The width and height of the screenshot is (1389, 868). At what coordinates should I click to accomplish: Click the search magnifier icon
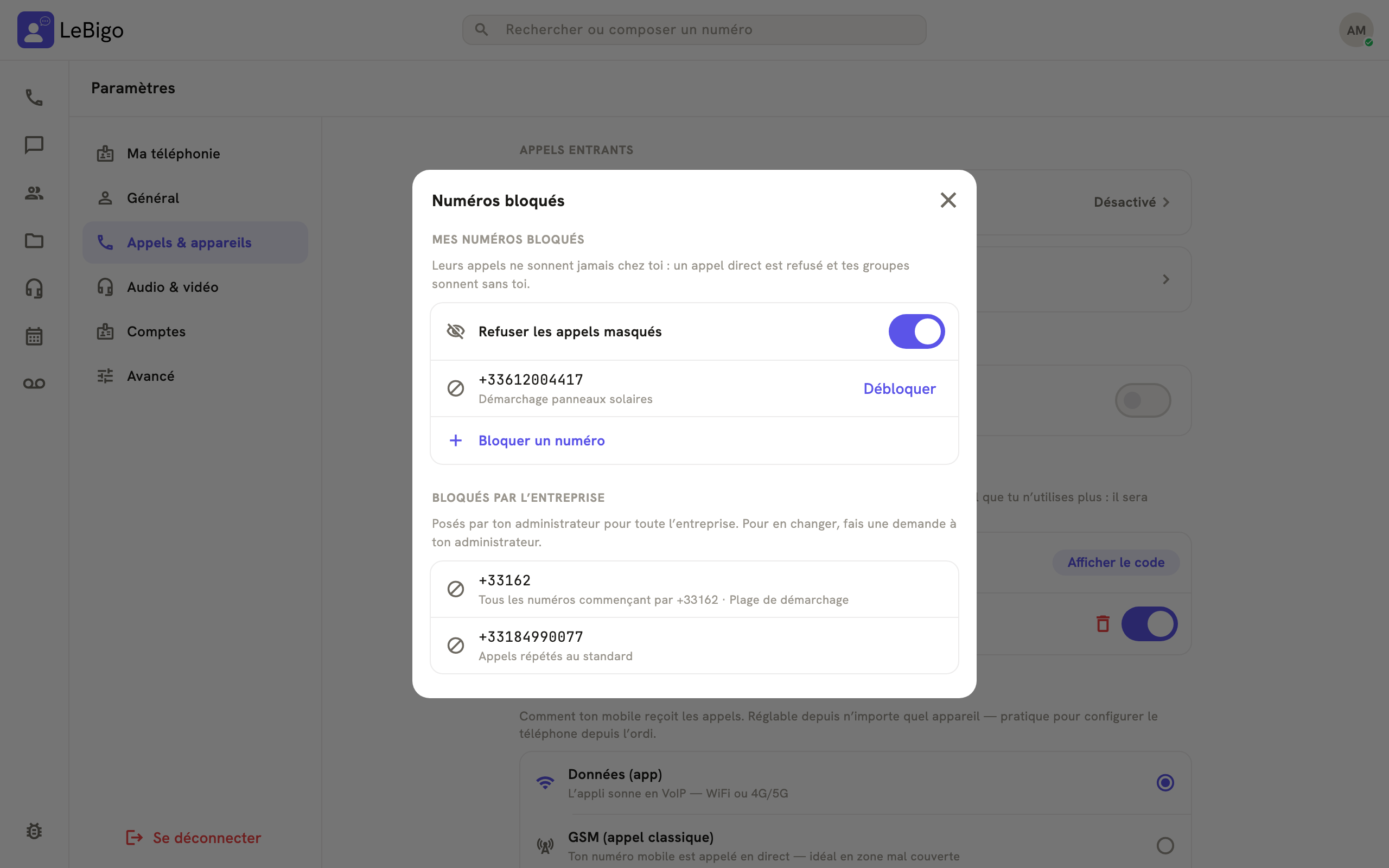pos(482,30)
